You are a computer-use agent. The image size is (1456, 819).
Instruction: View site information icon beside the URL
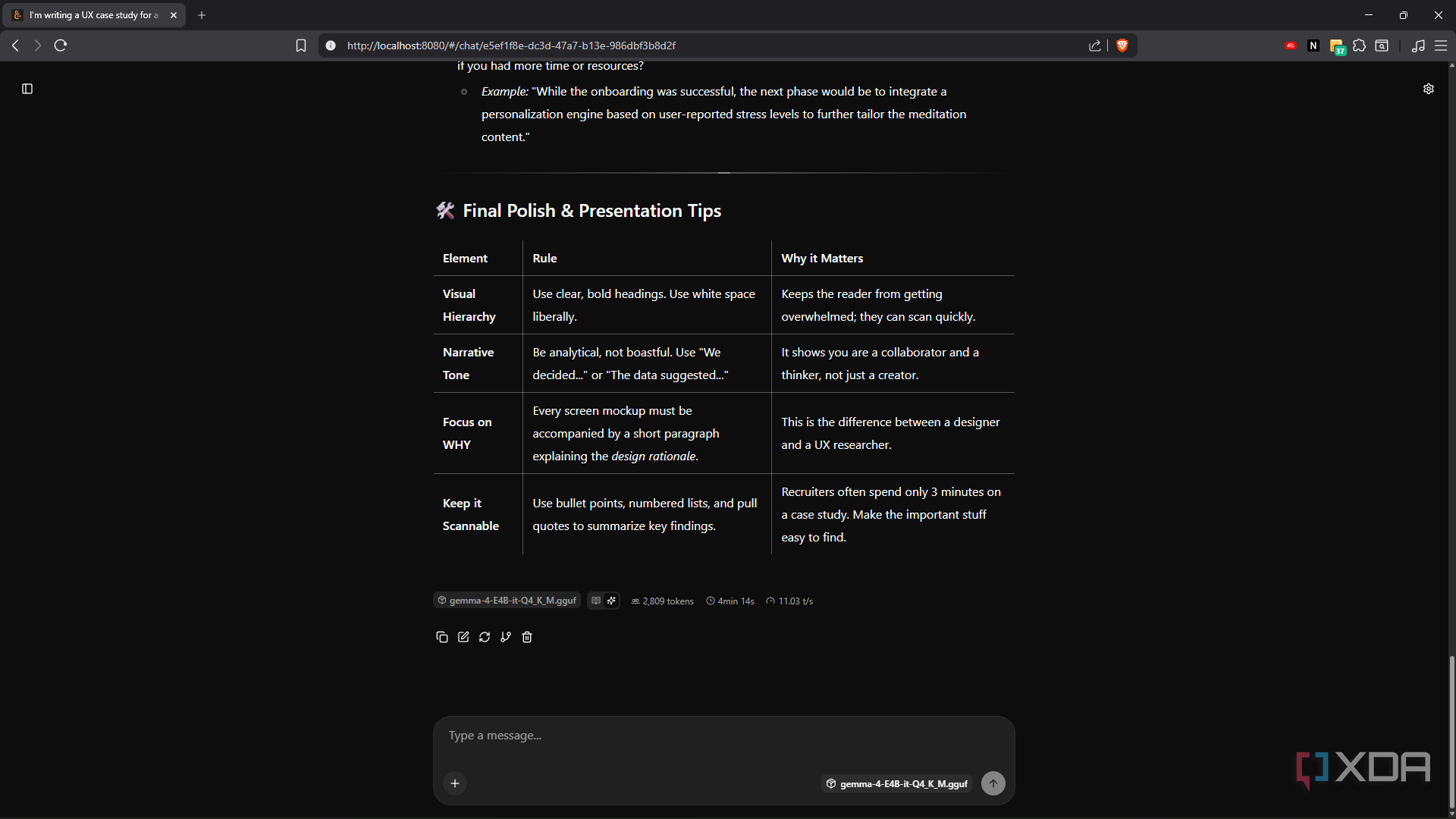(x=331, y=45)
